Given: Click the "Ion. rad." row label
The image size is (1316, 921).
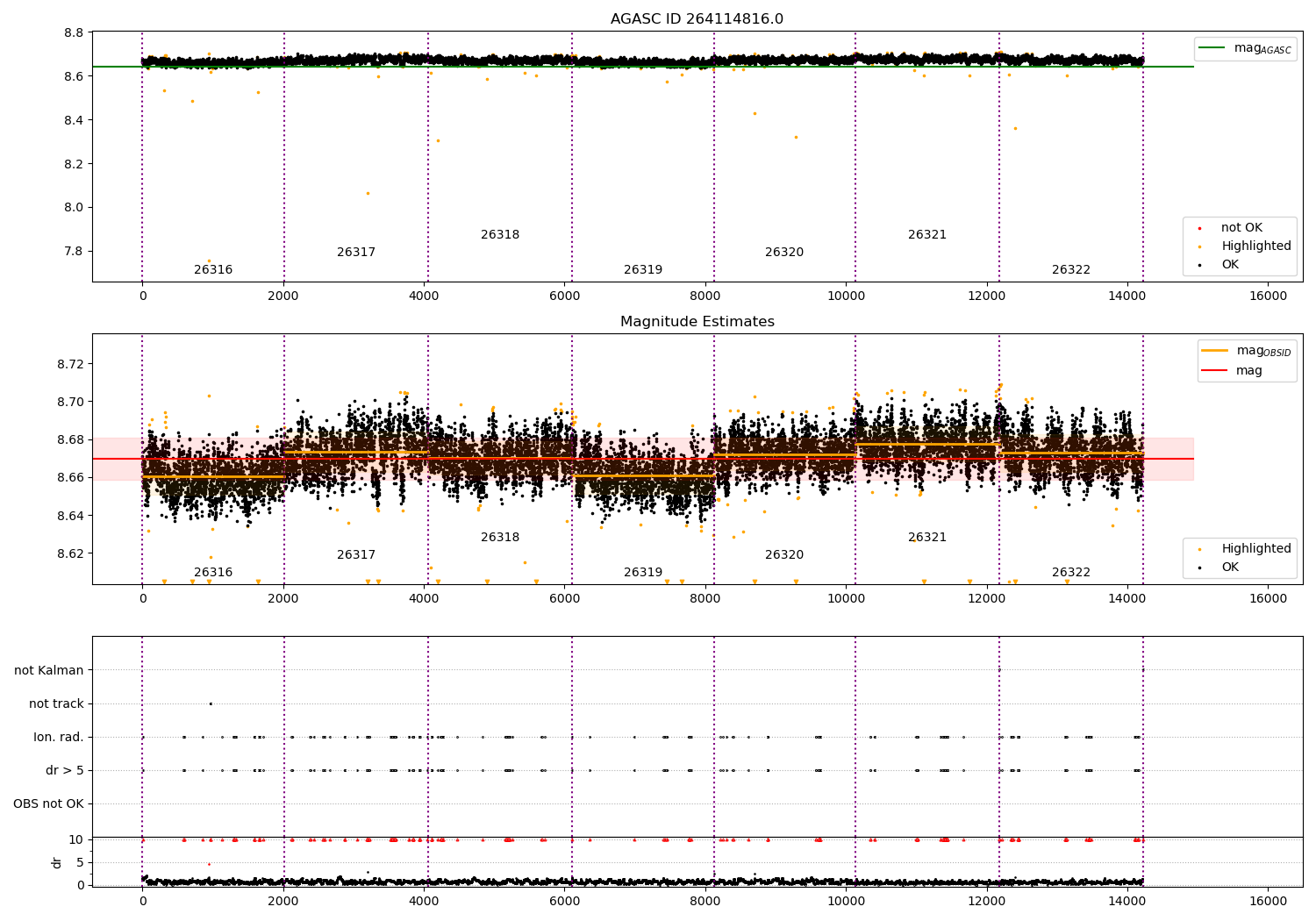Looking at the screenshot, I should [x=59, y=738].
